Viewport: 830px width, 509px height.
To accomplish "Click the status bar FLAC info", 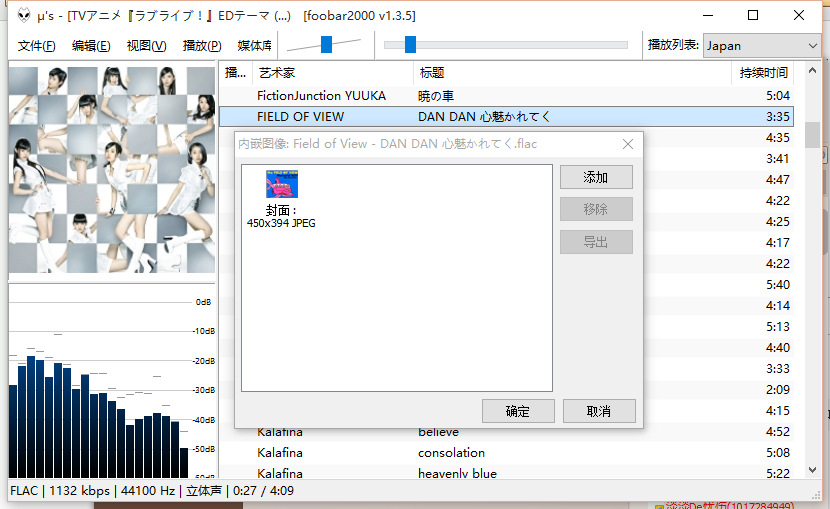I will pyautogui.click(x=152, y=491).
